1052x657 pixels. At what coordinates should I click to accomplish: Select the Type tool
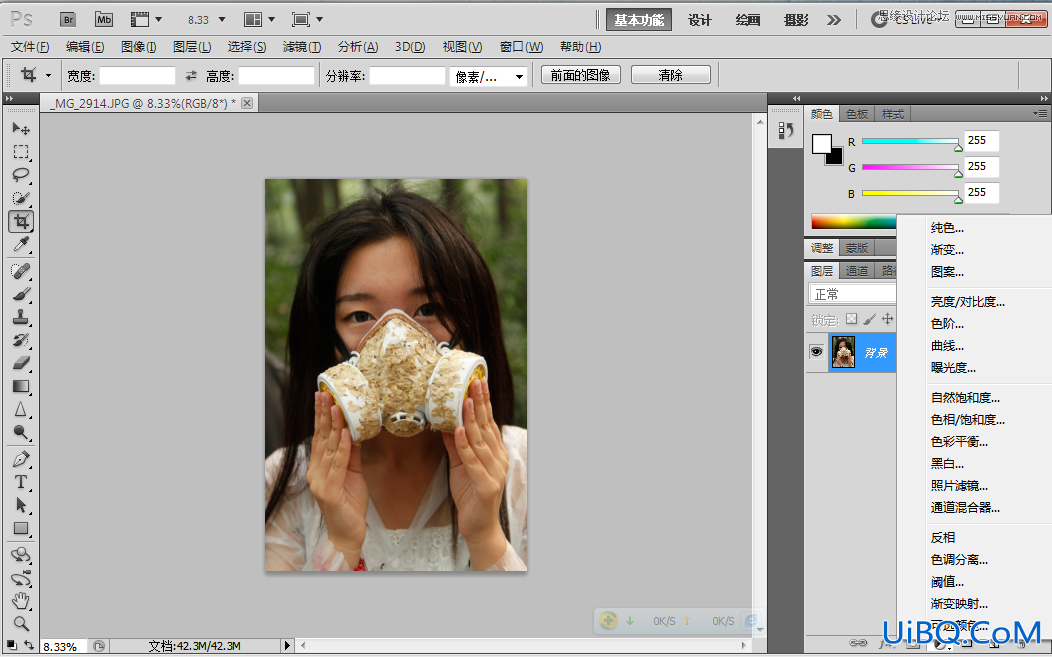pyautogui.click(x=21, y=482)
